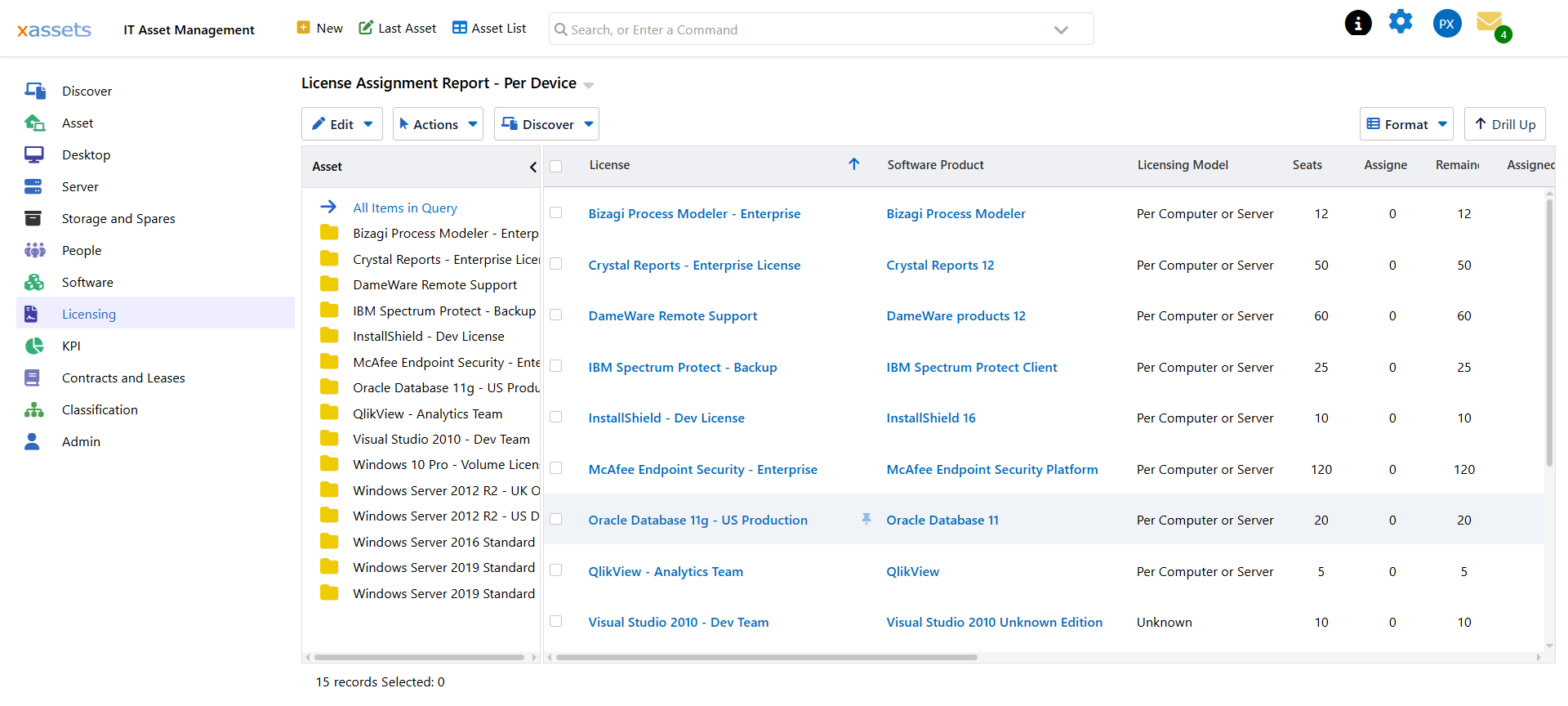Open the Discover toolbar dropdown
The image size is (1568, 706).
click(x=546, y=124)
